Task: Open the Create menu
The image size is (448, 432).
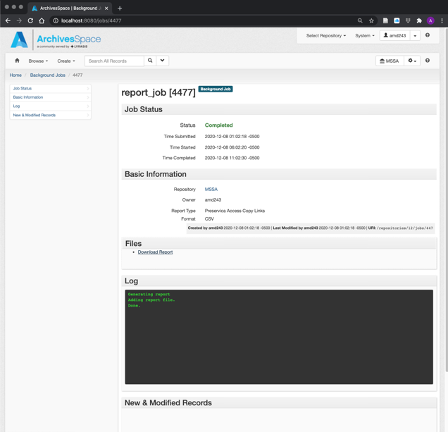Action: point(66,61)
